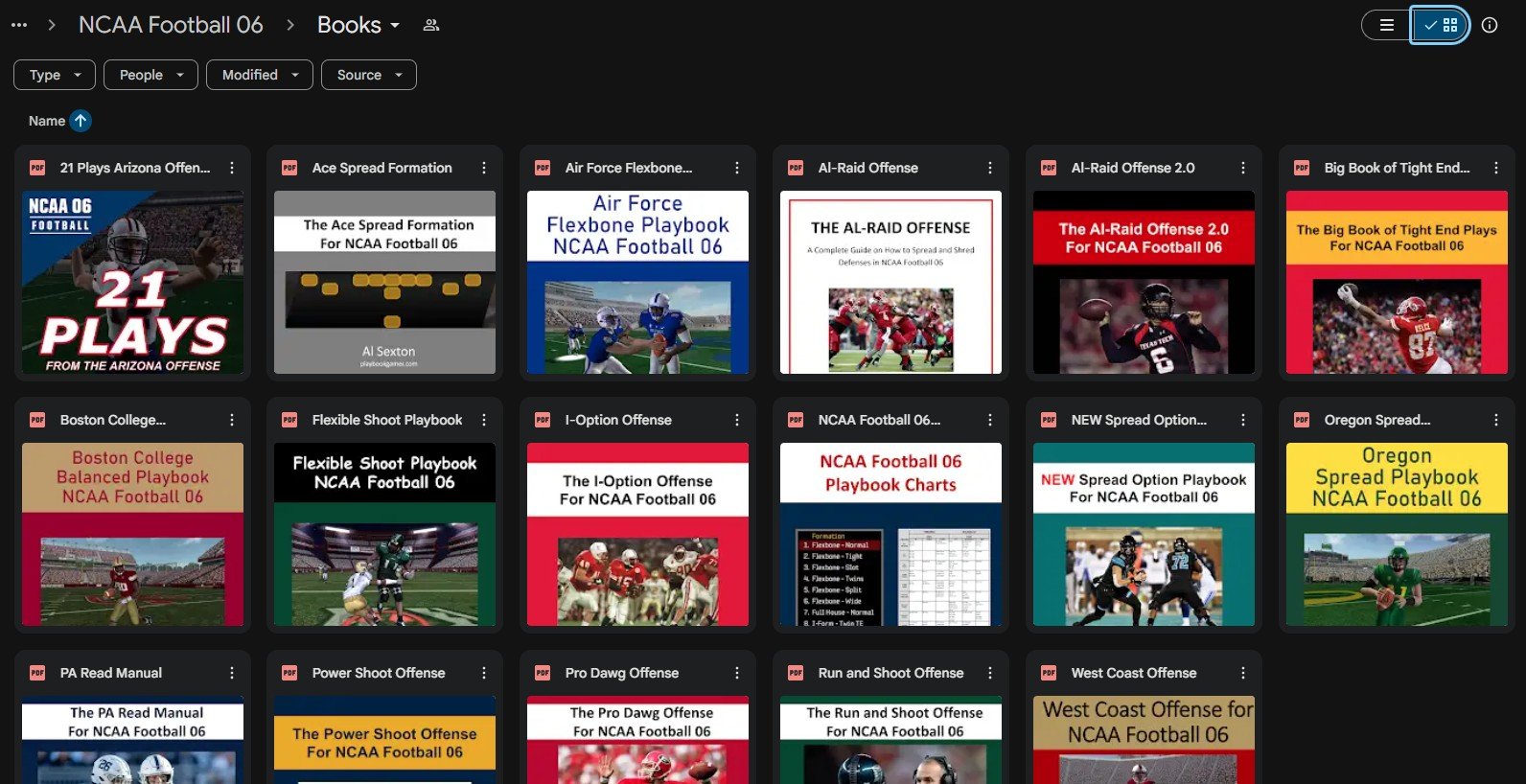Expand the Source filter dropdown

(369, 75)
